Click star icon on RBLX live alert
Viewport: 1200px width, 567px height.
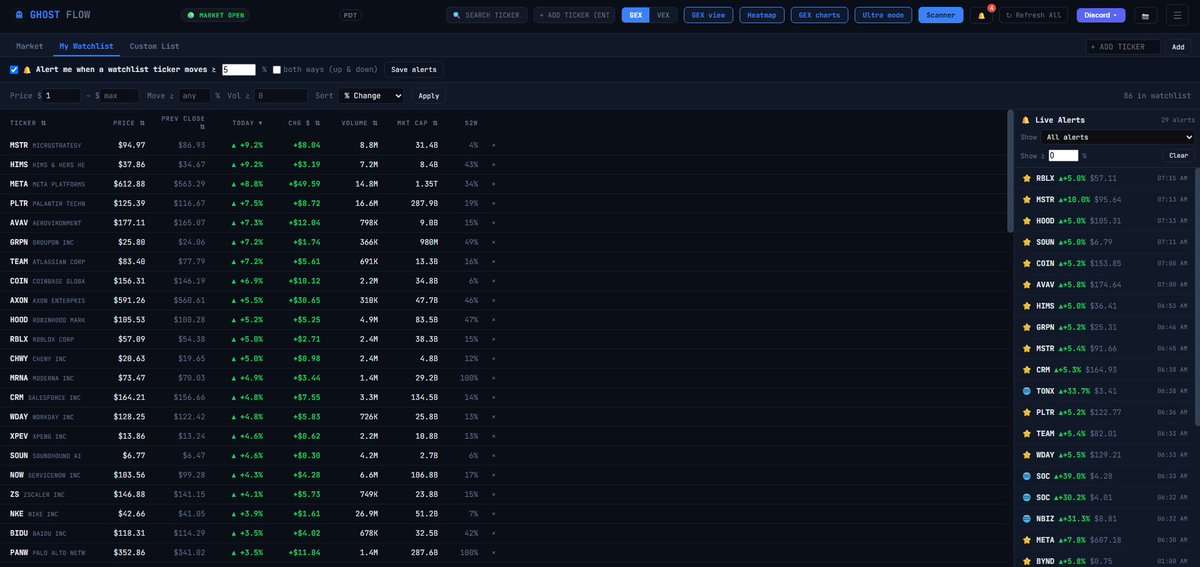1027,178
